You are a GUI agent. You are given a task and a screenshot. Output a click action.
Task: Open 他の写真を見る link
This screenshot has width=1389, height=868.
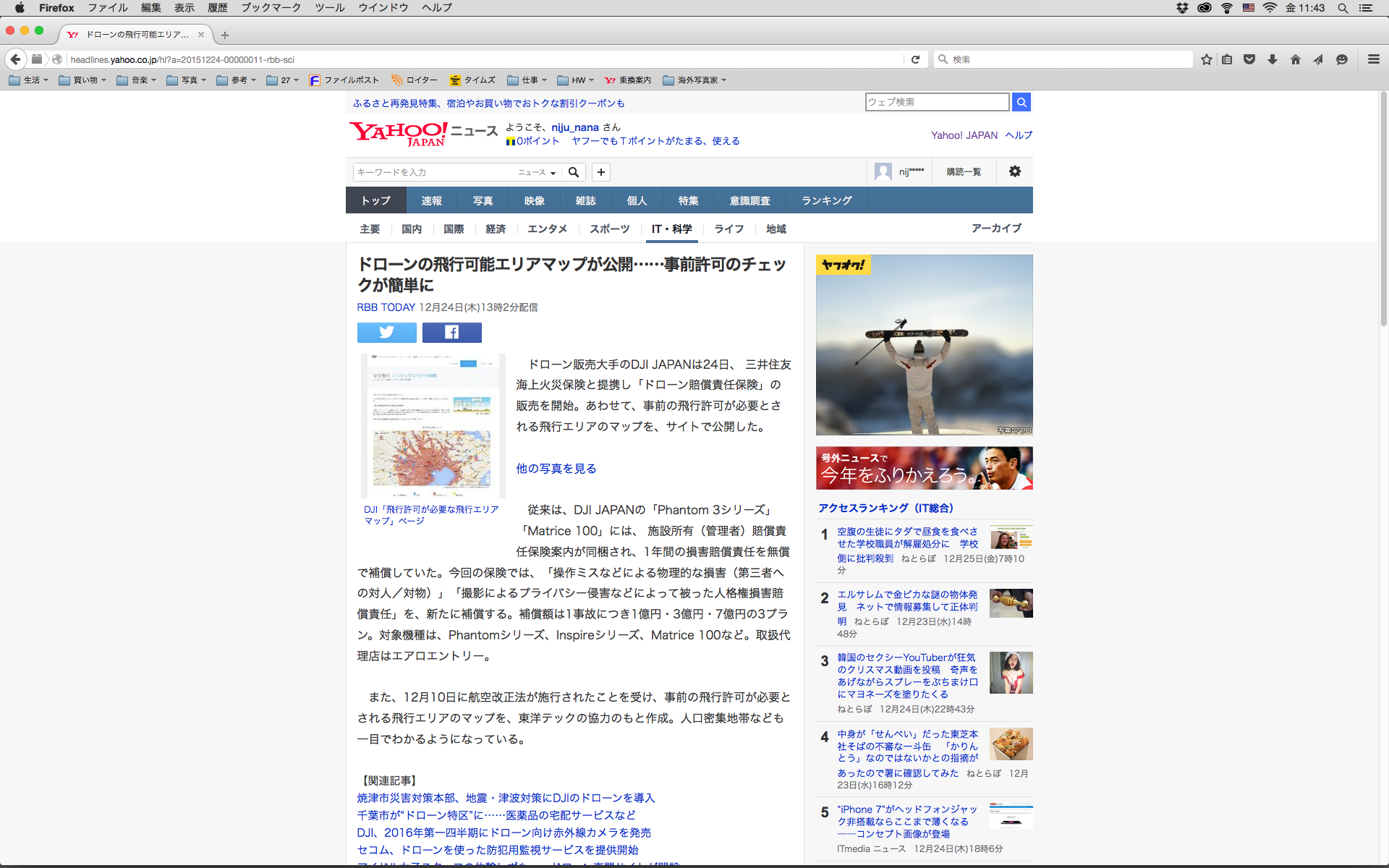tap(556, 469)
